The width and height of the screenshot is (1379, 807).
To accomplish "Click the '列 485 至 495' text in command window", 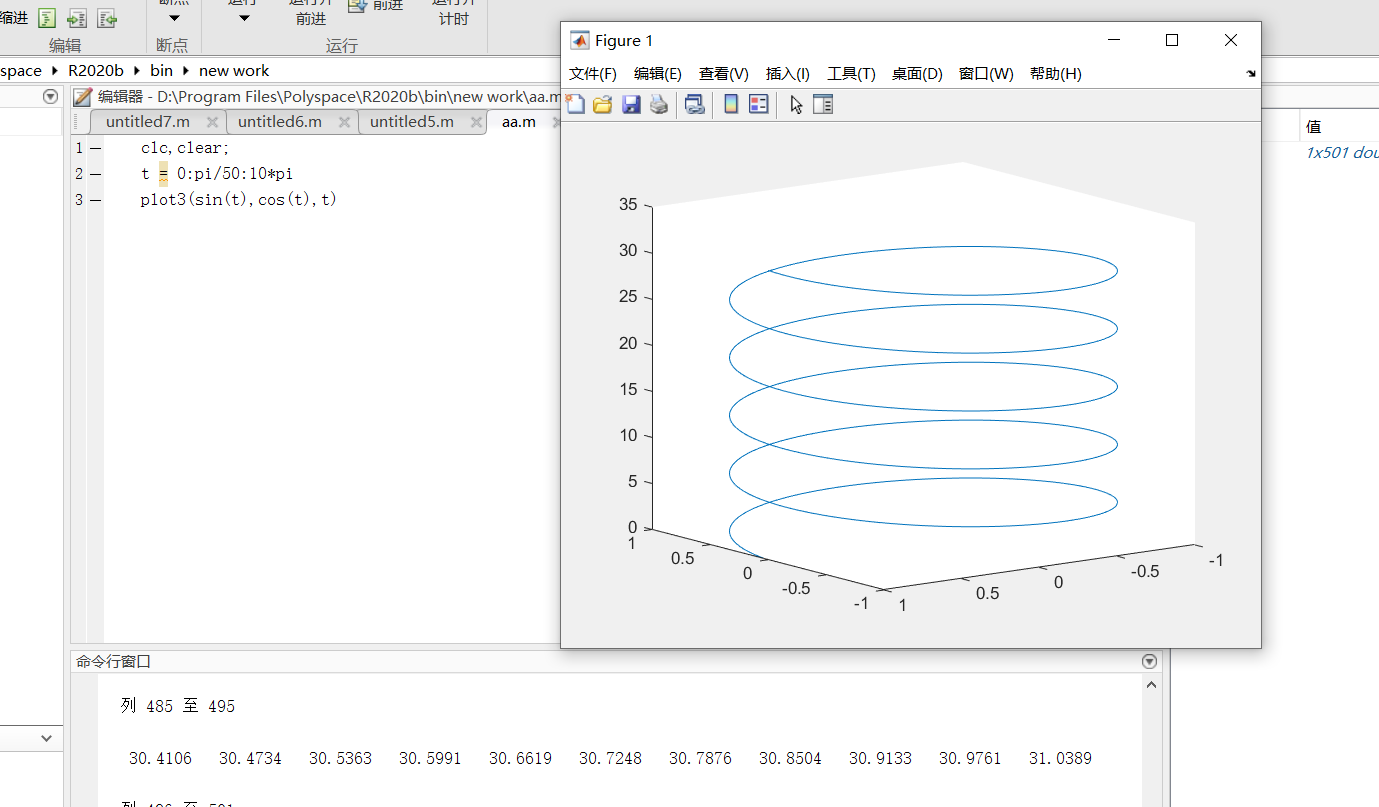I will (178, 706).
